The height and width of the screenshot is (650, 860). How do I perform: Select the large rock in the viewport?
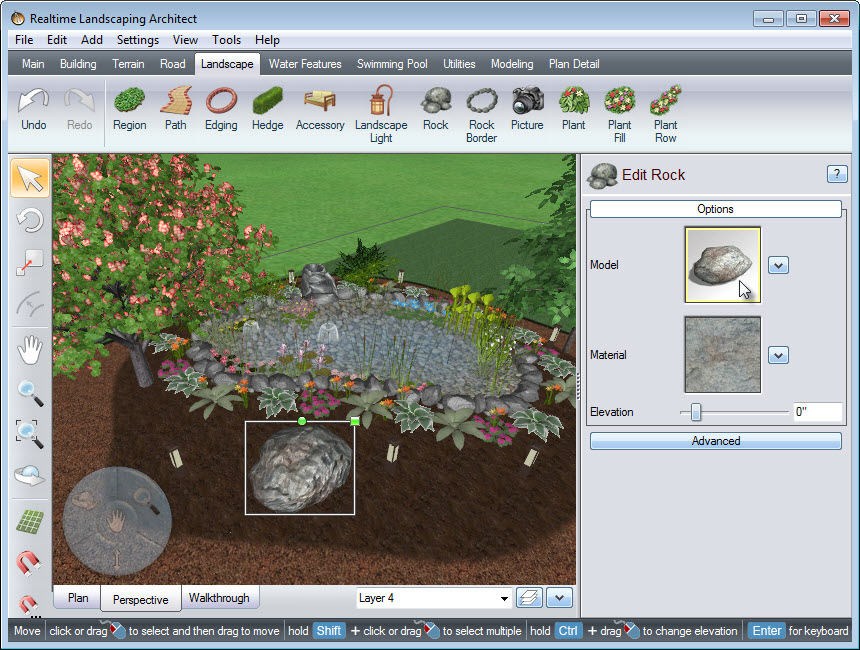pos(300,468)
